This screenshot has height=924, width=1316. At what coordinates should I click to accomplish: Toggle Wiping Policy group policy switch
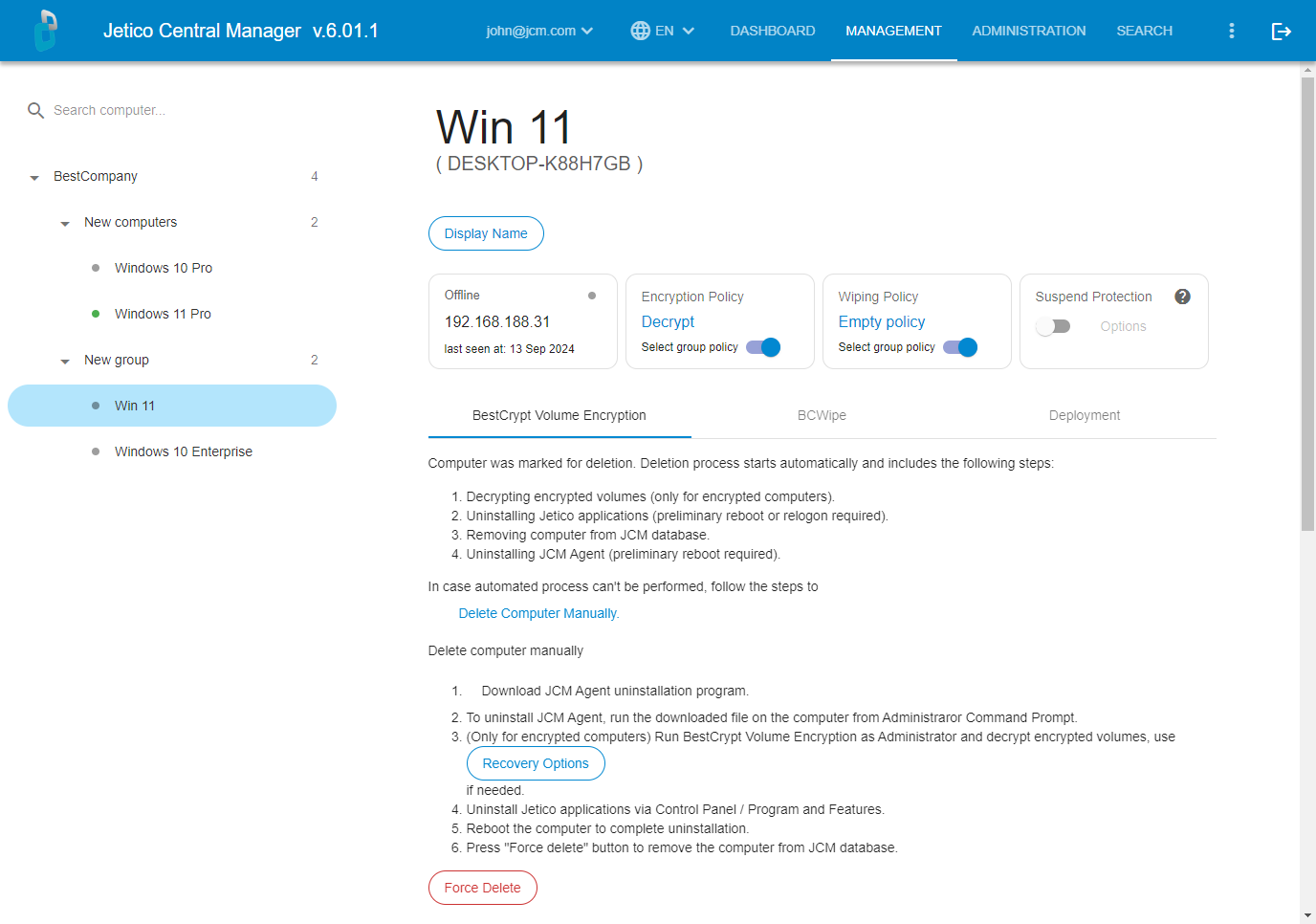(x=960, y=347)
